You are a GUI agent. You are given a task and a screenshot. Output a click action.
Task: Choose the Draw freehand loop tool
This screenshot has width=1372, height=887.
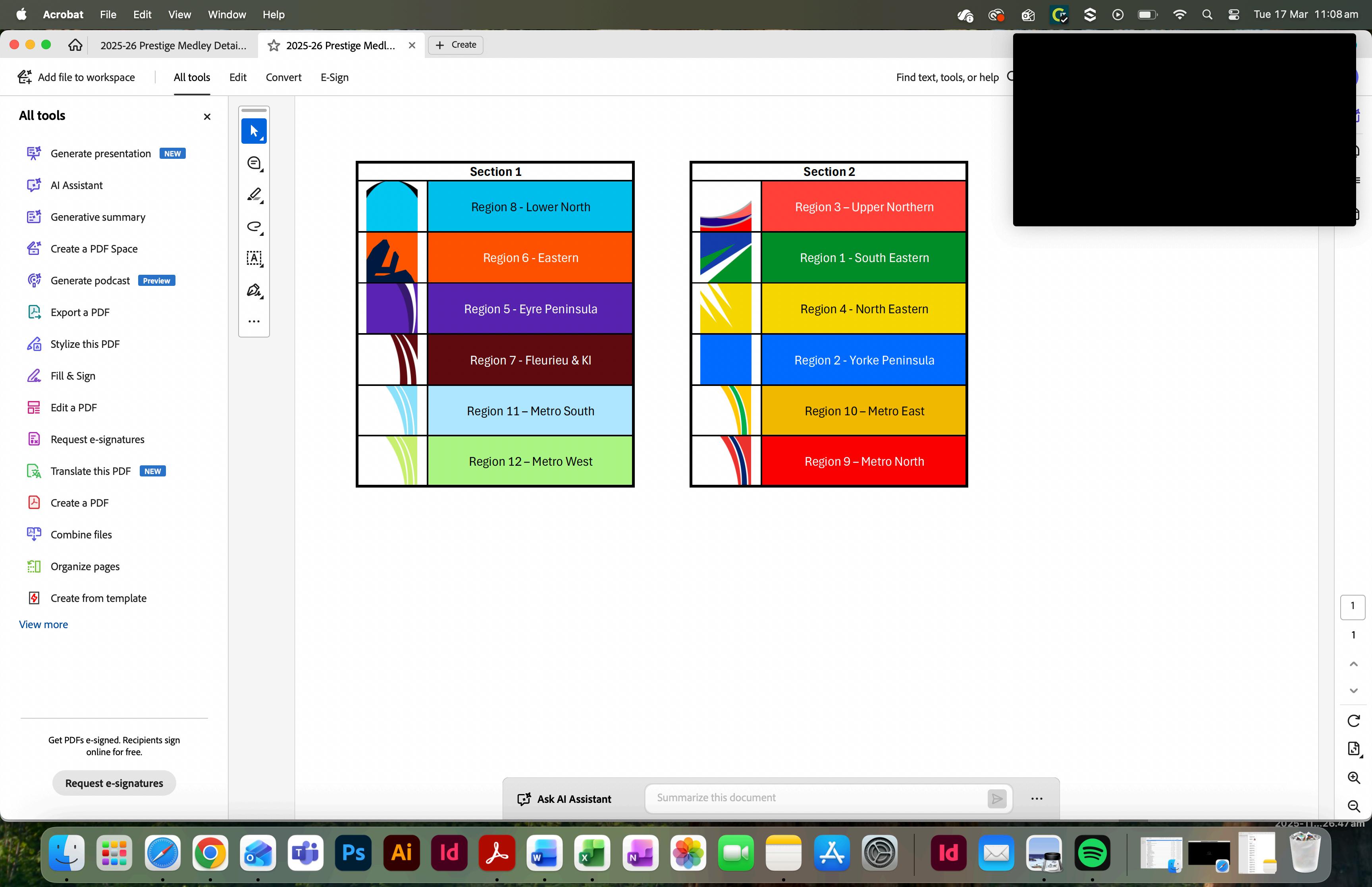pyautogui.click(x=254, y=227)
